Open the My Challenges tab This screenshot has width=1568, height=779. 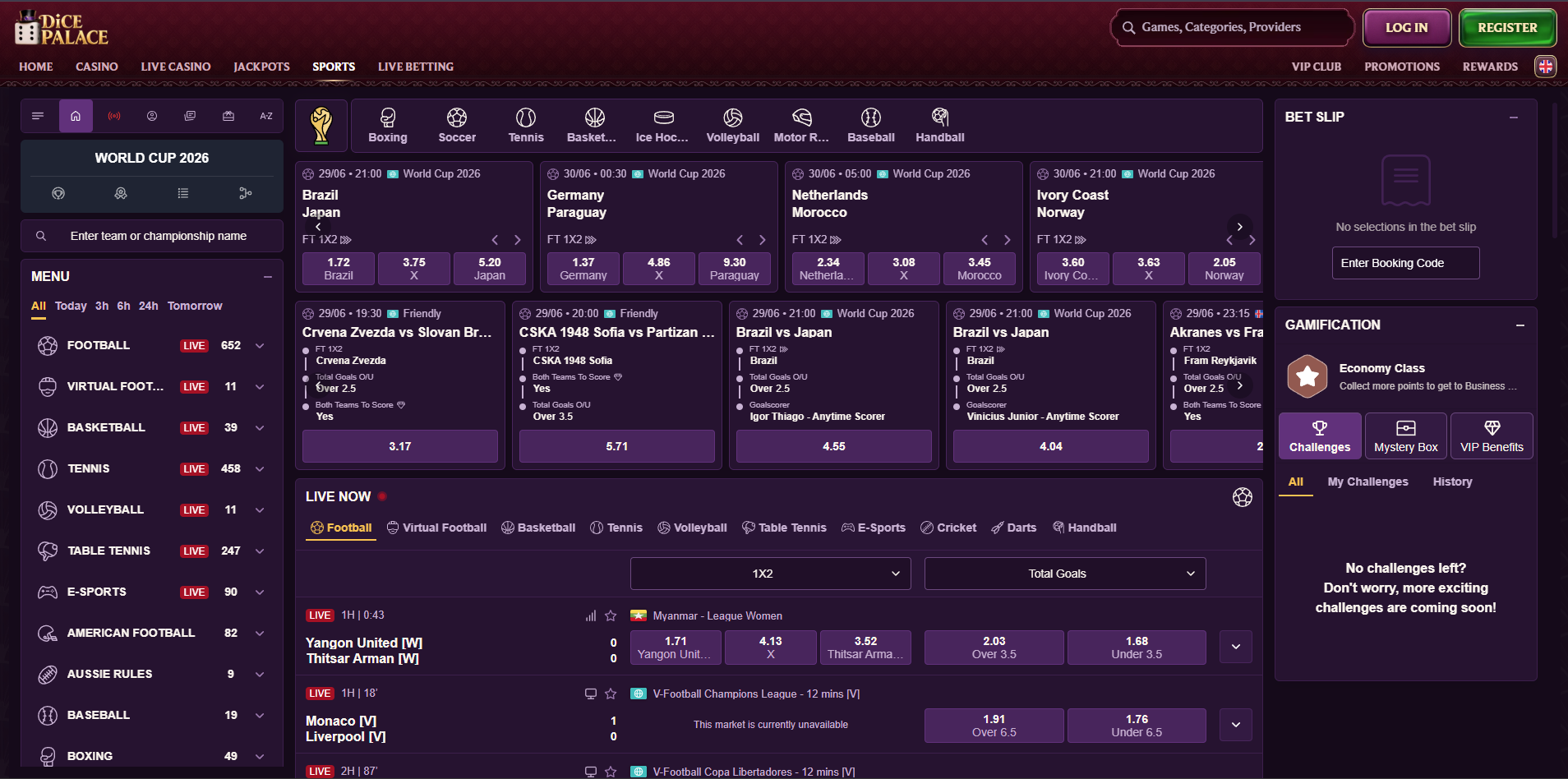point(1367,482)
